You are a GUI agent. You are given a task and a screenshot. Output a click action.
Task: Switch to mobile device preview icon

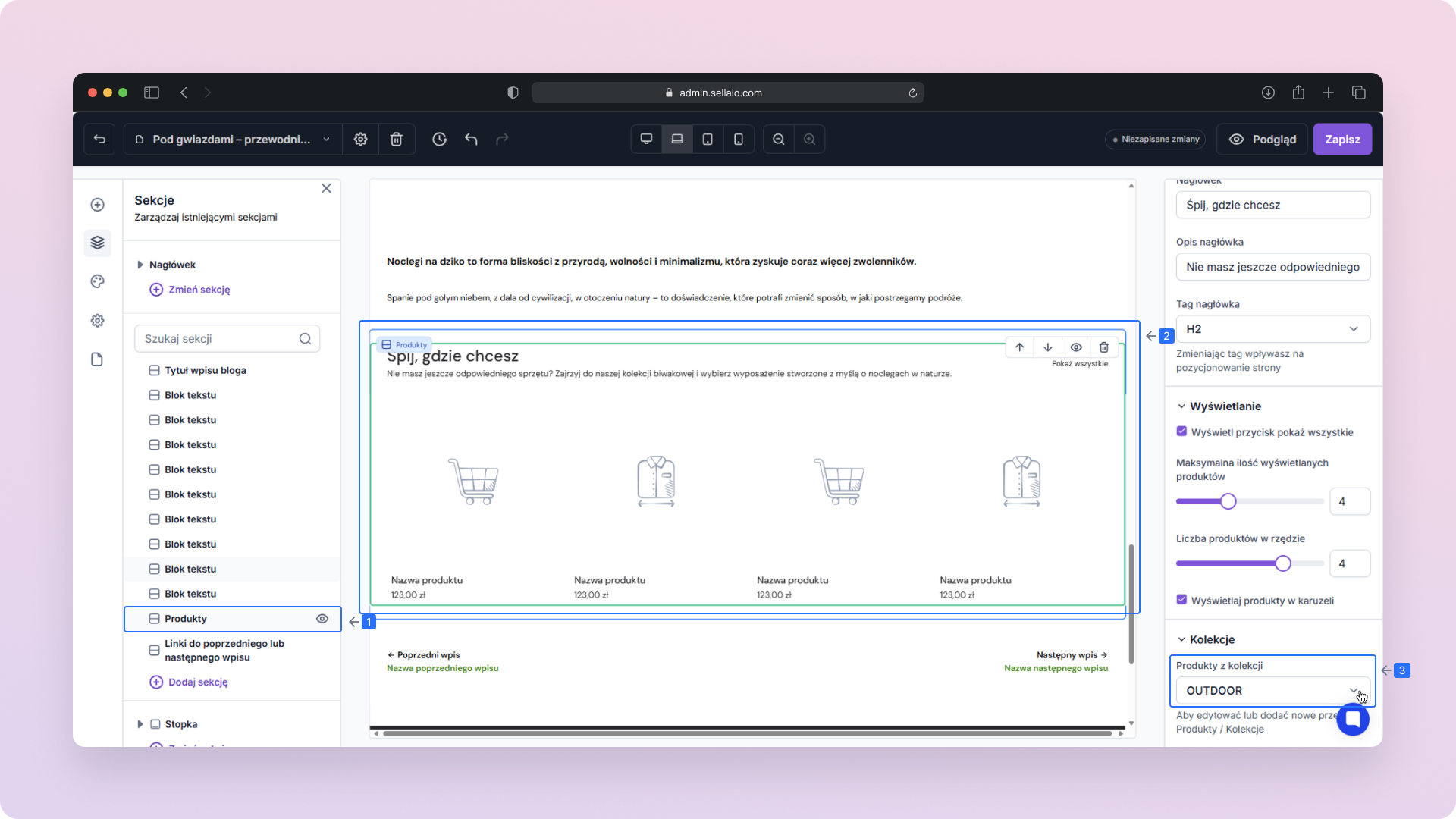click(738, 139)
